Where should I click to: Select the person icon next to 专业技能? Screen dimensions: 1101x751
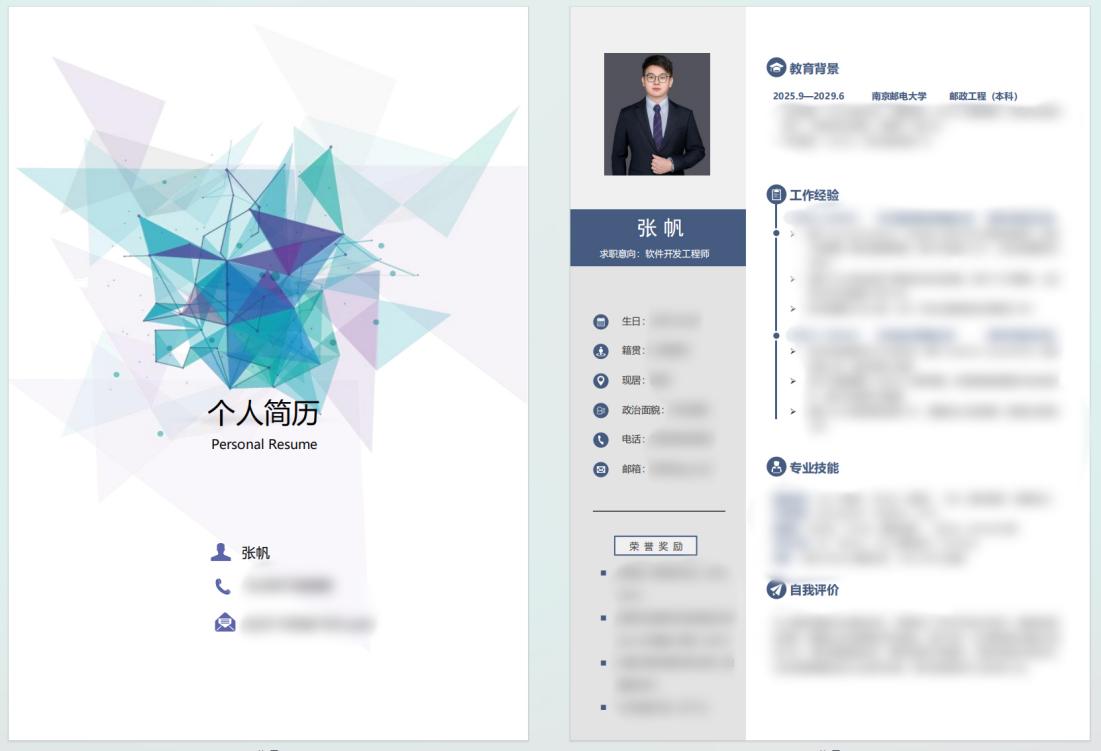coord(776,467)
